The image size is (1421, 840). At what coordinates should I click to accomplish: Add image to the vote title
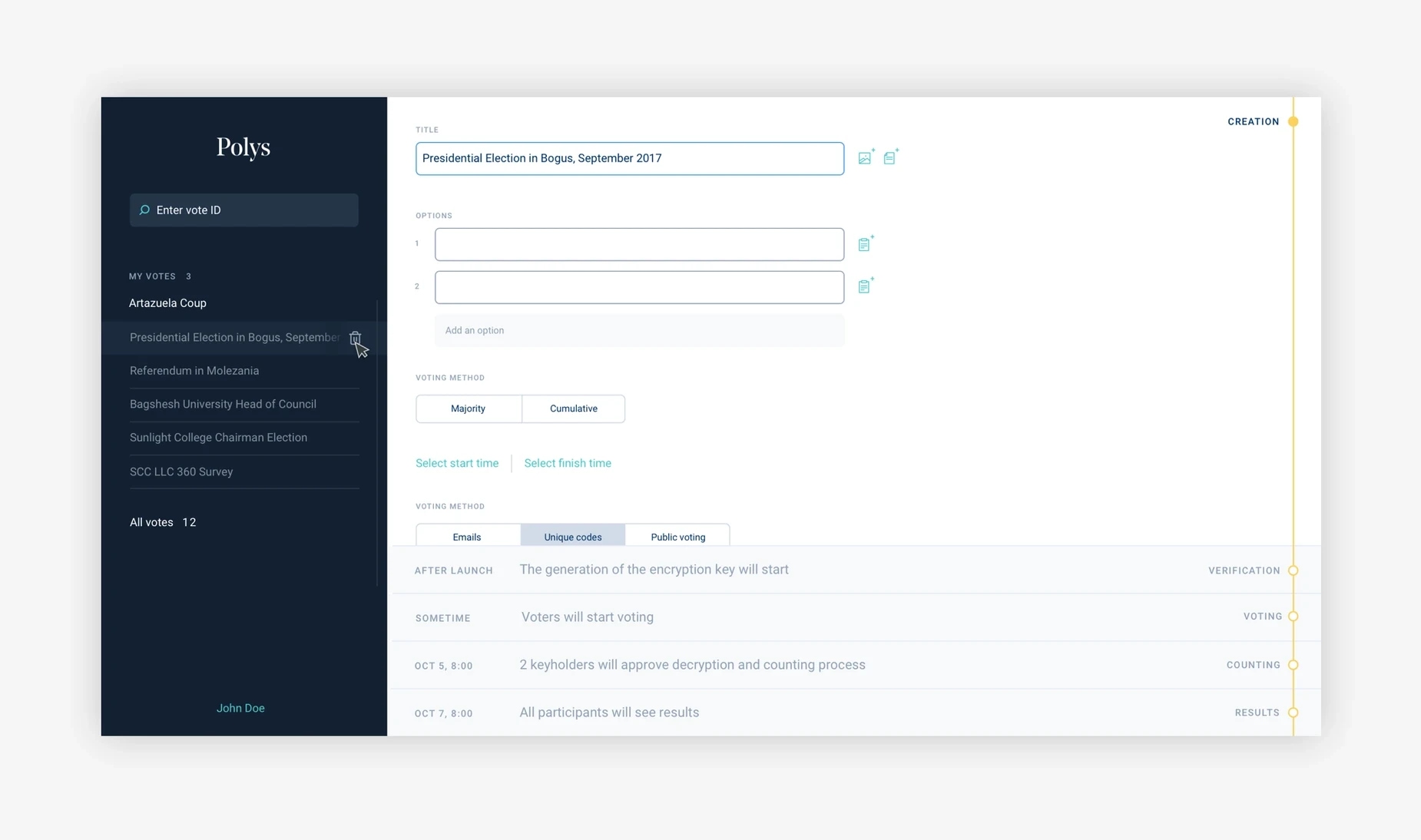tap(866, 157)
